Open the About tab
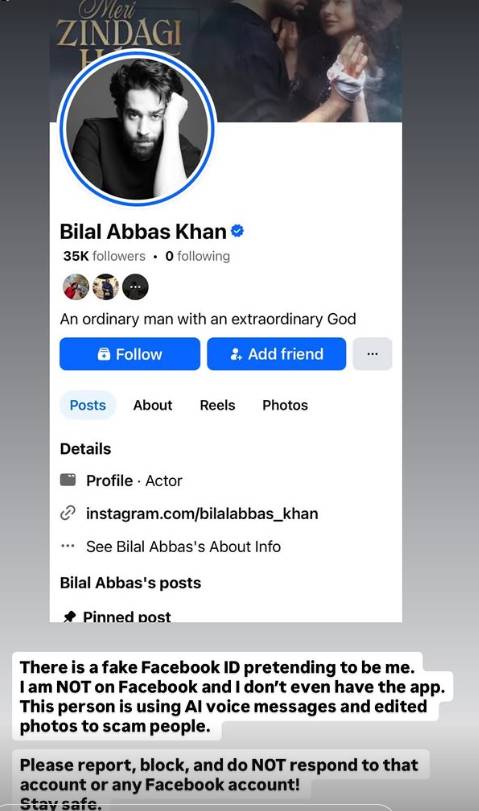 pyautogui.click(x=153, y=405)
